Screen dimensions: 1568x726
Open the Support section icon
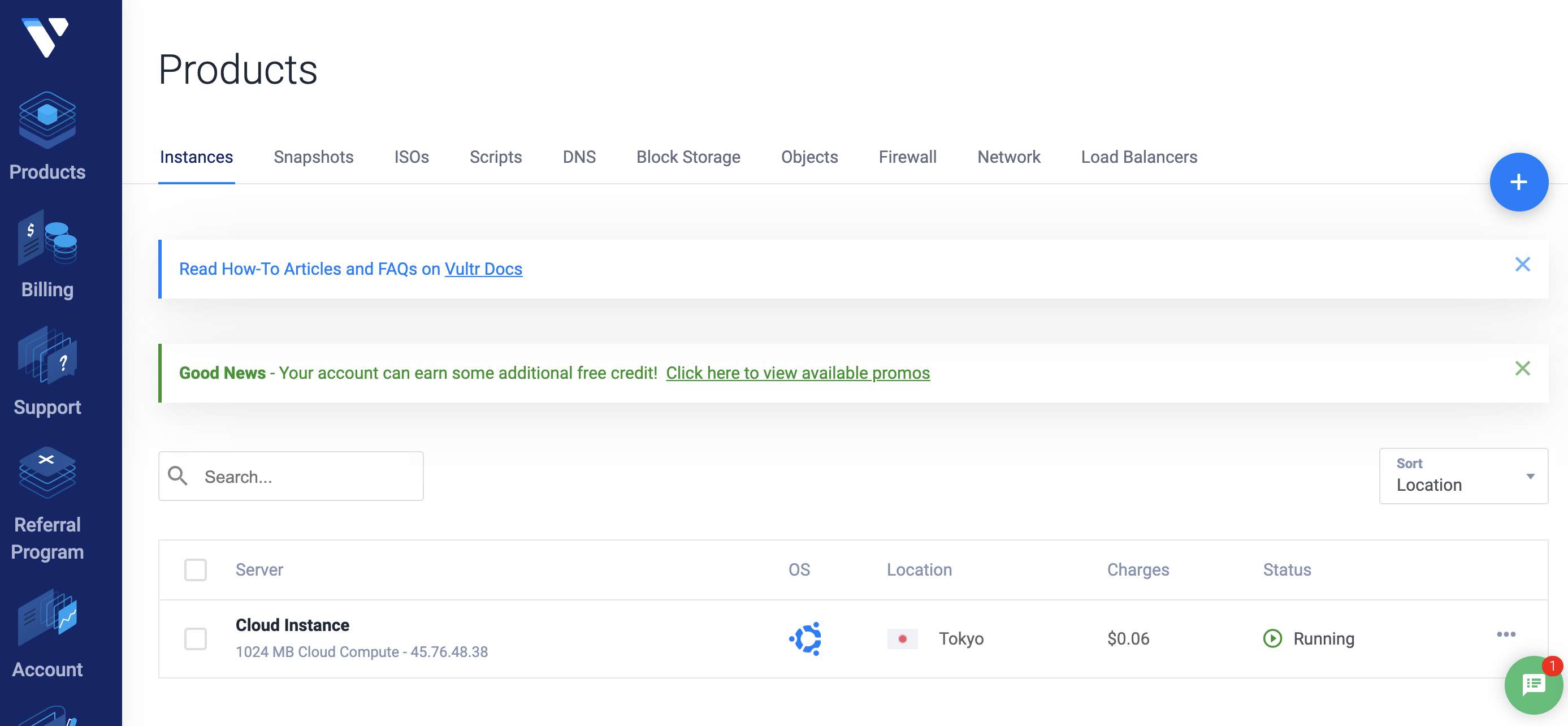(47, 356)
